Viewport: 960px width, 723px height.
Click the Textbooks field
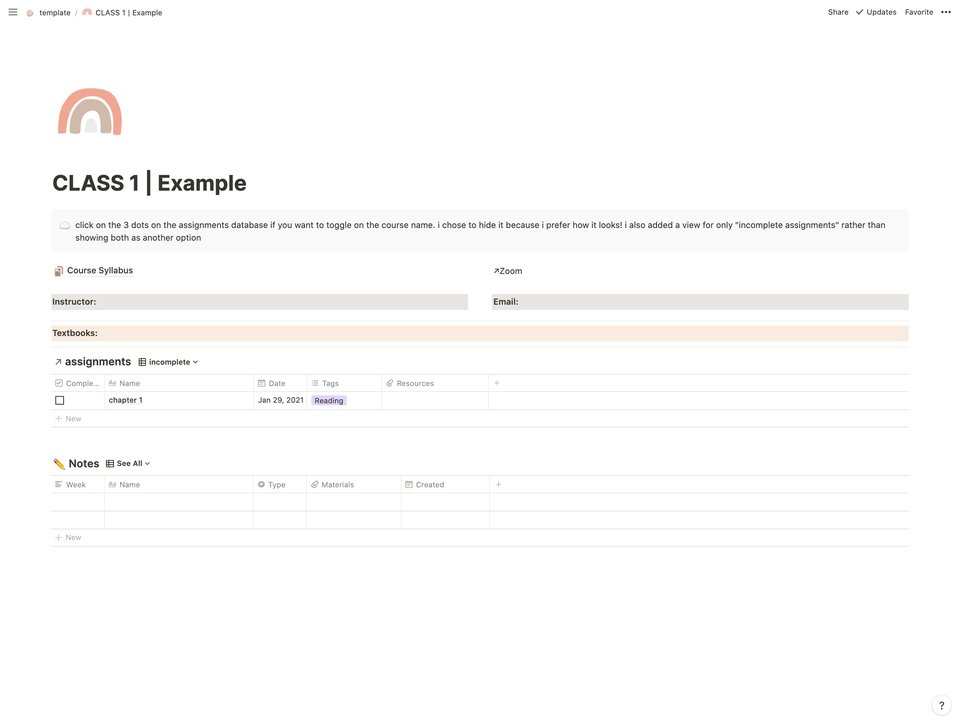[480, 333]
